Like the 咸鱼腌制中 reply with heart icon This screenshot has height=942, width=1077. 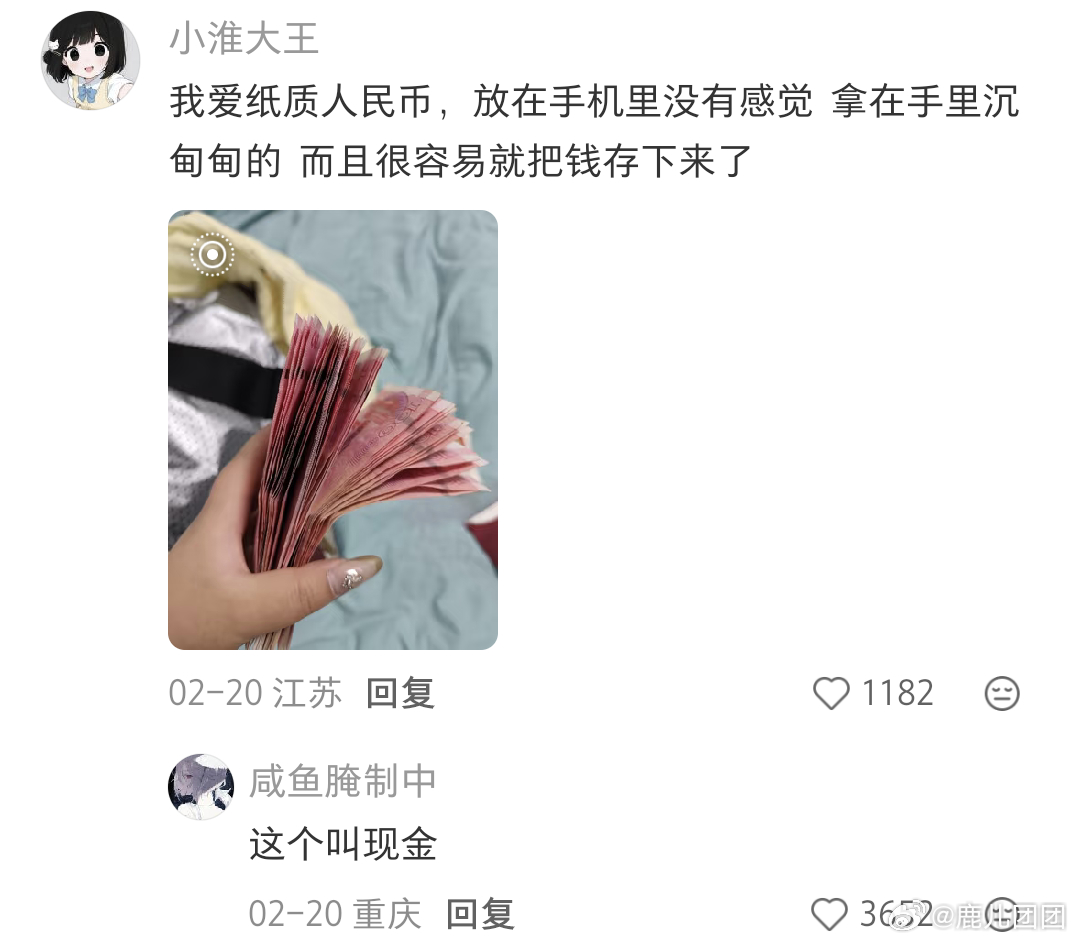click(x=829, y=914)
